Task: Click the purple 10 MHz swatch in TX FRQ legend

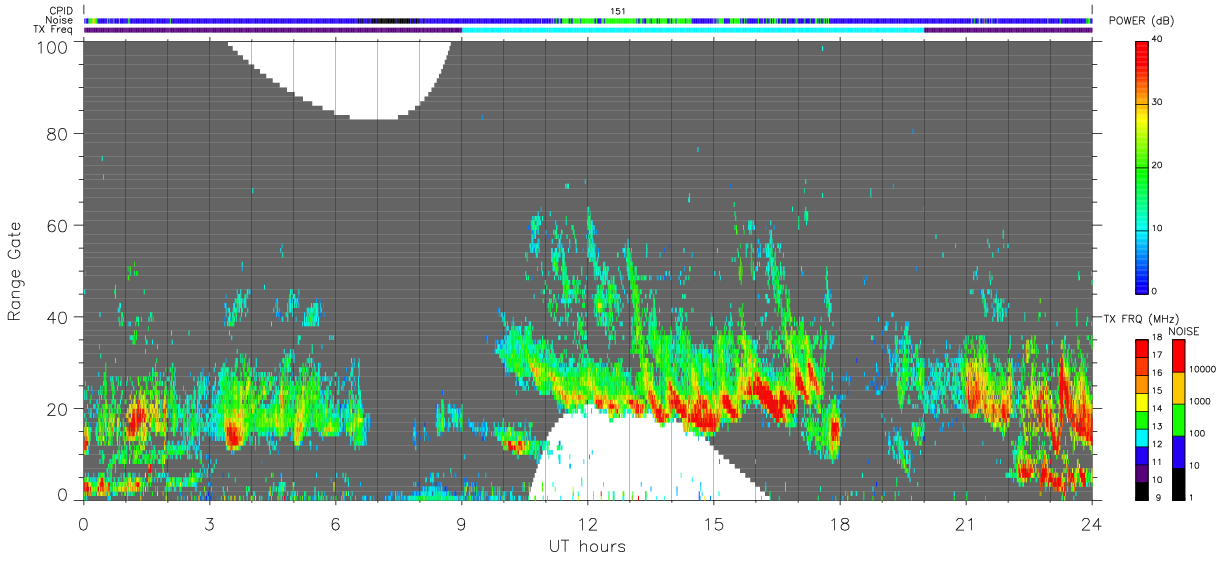Action: 1142,473
